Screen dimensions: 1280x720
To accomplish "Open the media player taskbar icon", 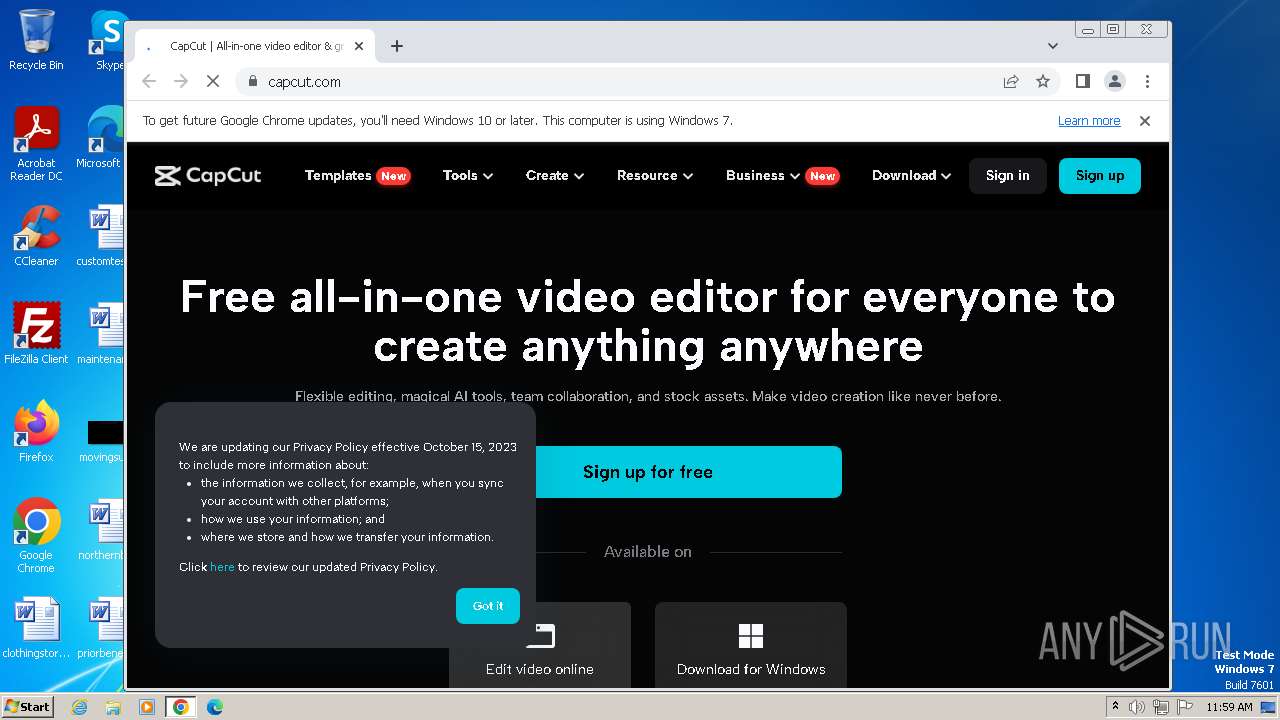I will 146,707.
